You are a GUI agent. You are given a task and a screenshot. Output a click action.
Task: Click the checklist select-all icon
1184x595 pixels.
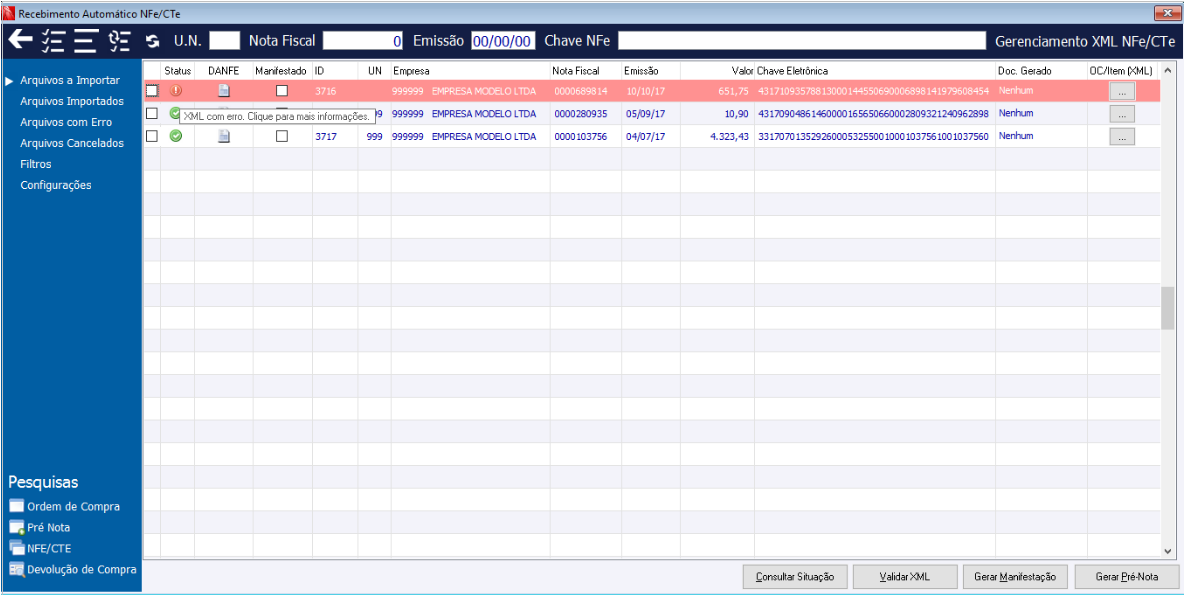point(54,41)
